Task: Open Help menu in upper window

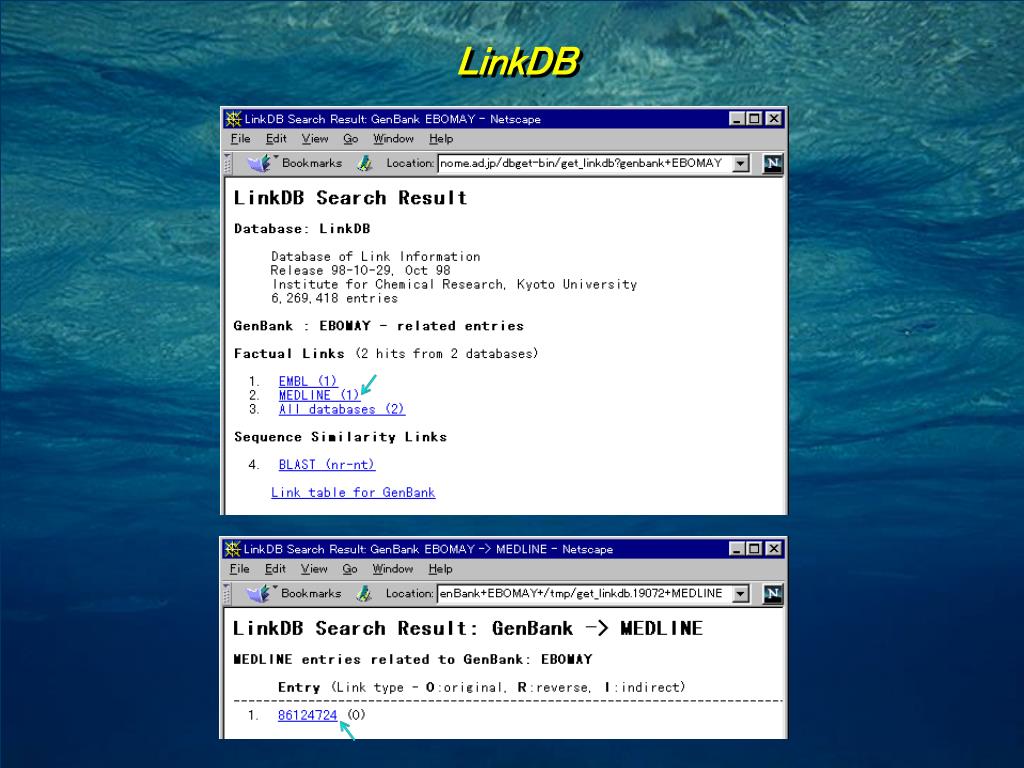Action: click(x=441, y=138)
